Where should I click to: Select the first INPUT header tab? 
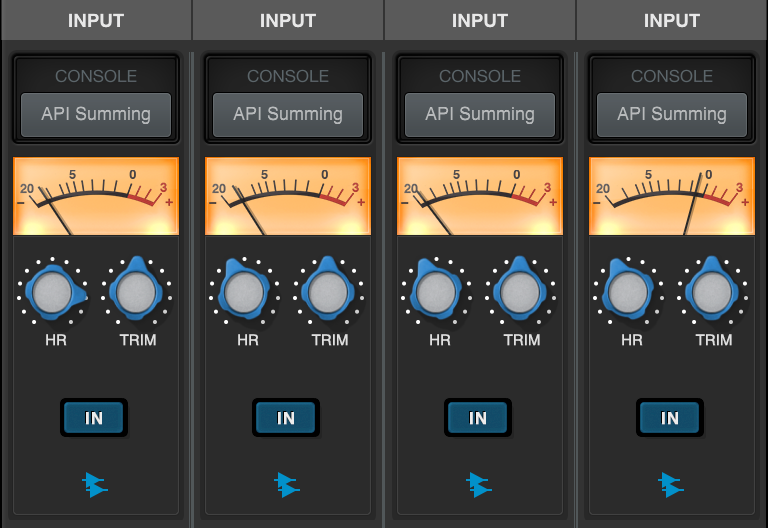[96, 20]
